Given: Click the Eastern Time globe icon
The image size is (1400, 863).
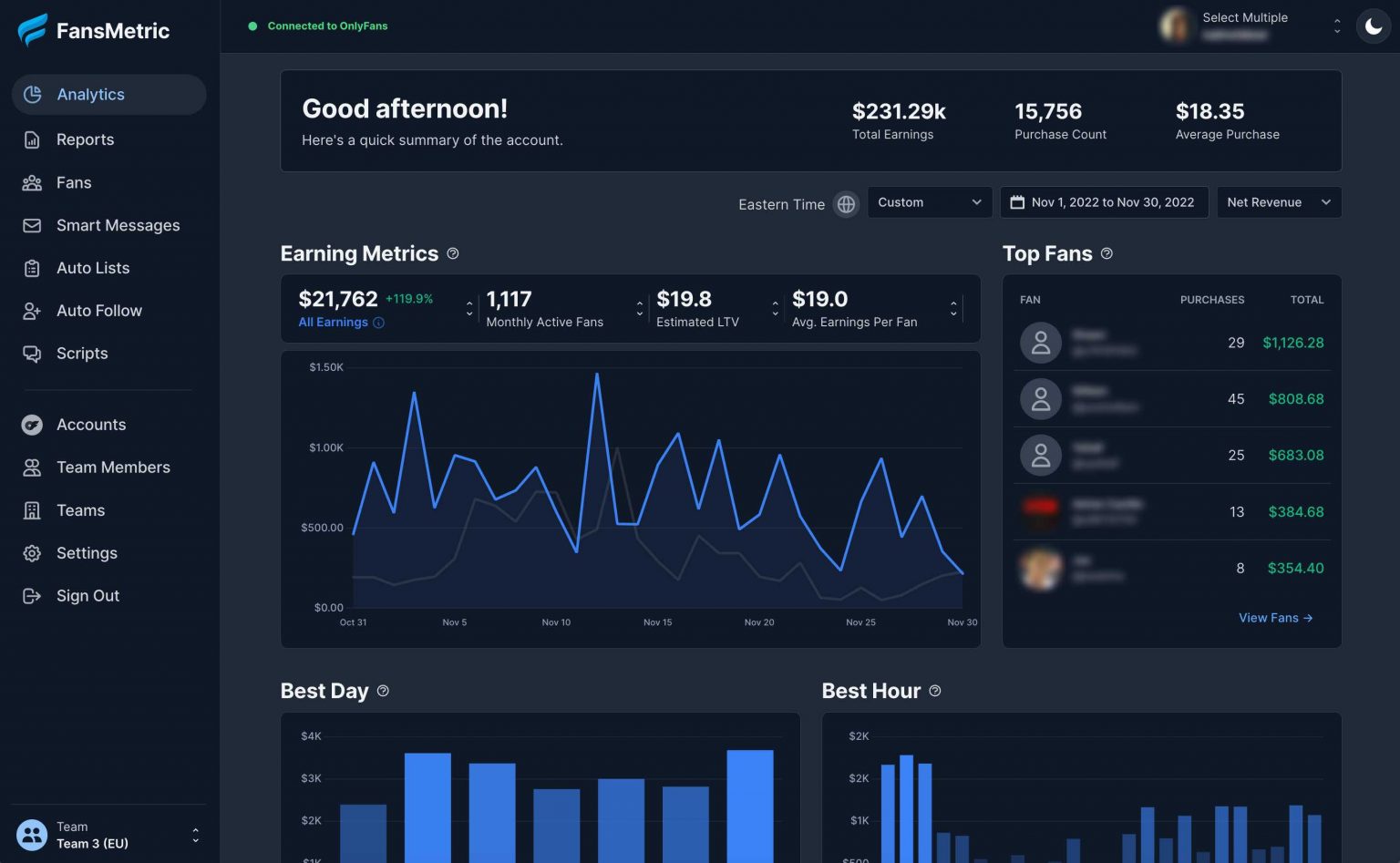Looking at the screenshot, I should pyautogui.click(x=846, y=204).
